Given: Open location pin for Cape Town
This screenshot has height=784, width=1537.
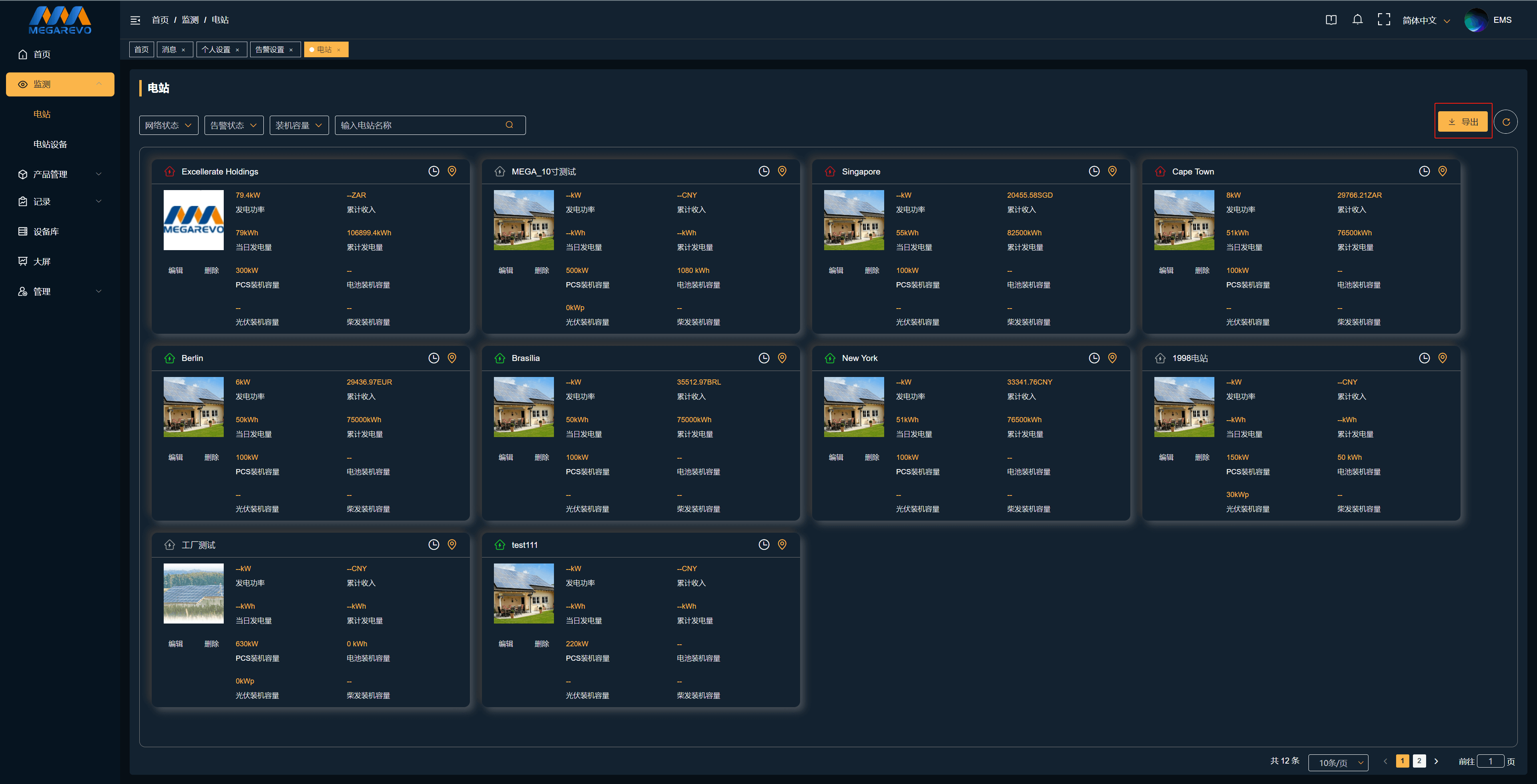Looking at the screenshot, I should pos(1443,171).
